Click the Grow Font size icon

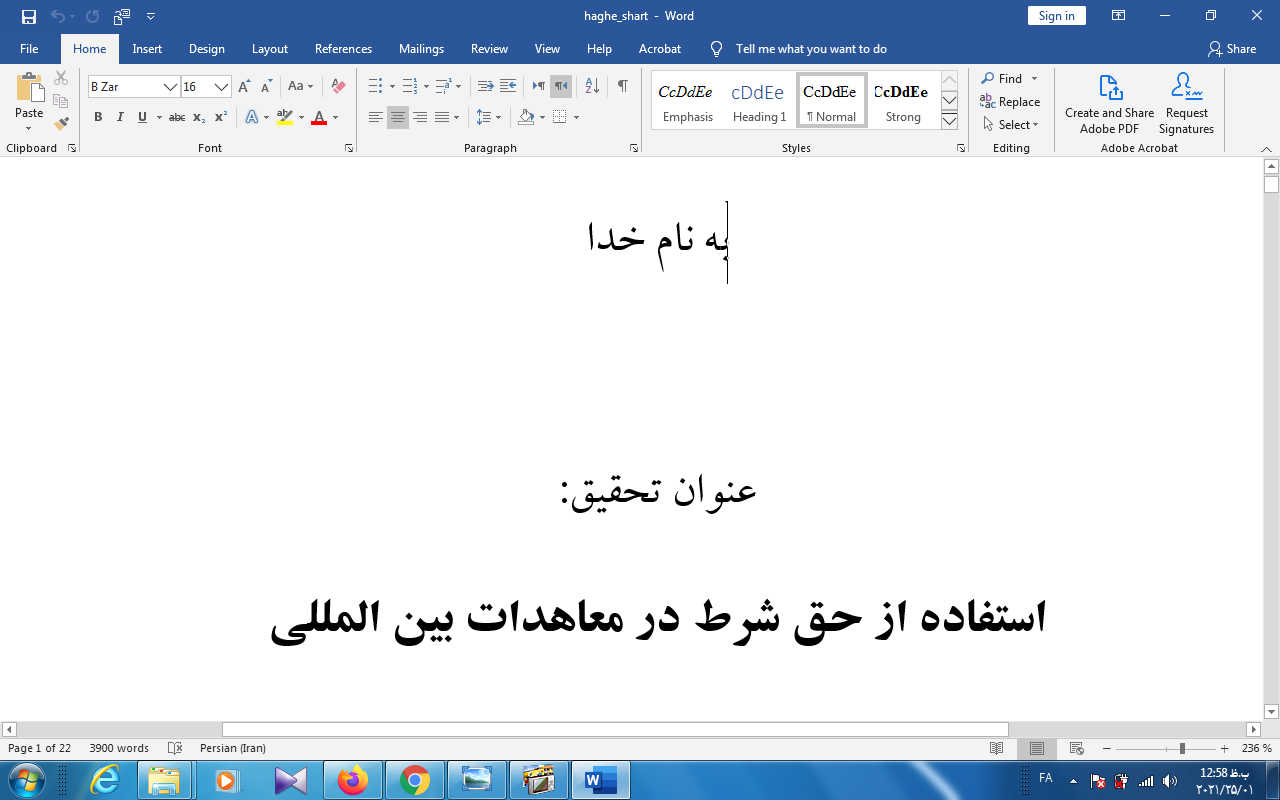pyautogui.click(x=244, y=87)
